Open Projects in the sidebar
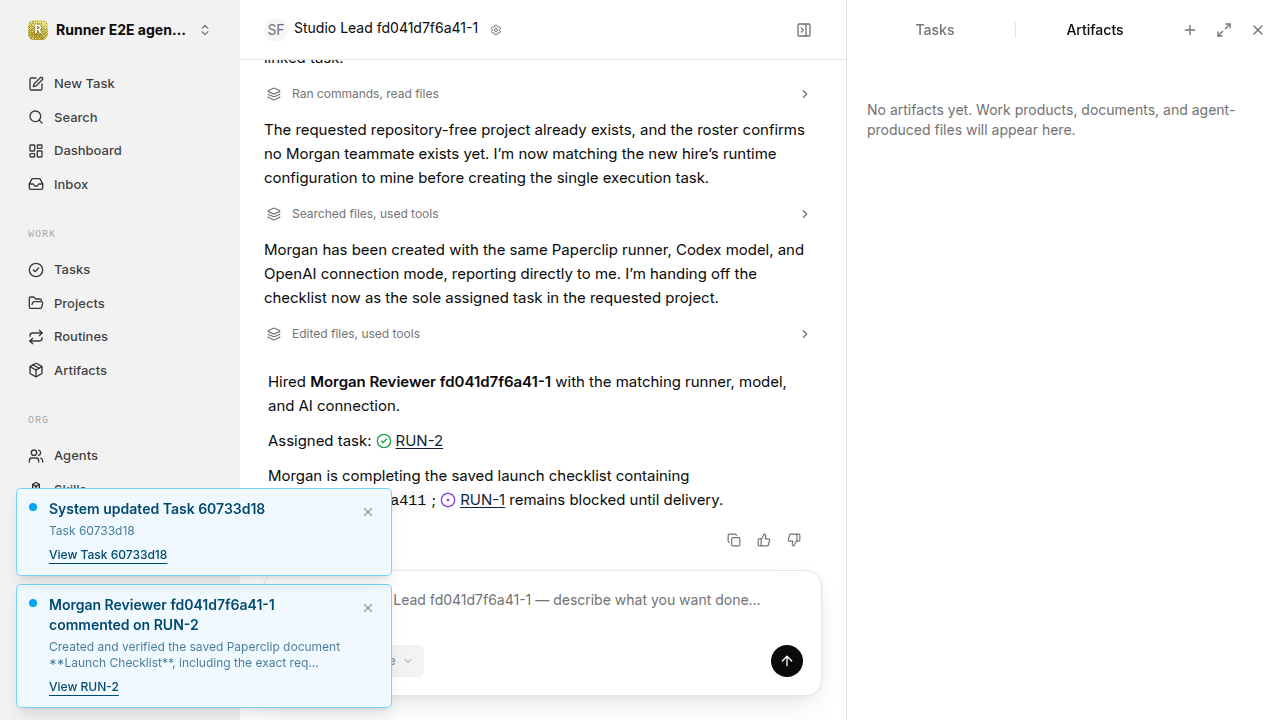 pos(120,303)
